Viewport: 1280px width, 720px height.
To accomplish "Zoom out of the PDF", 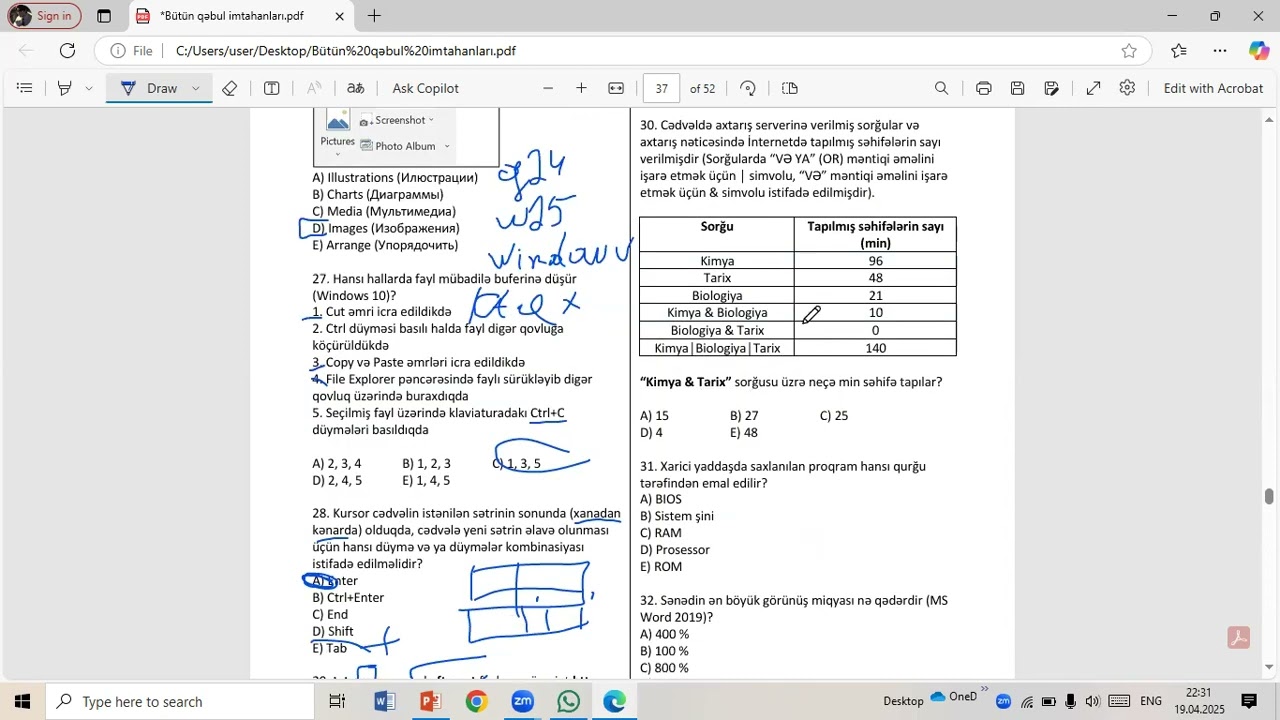I will pyautogui.click(x=548, y=88).
